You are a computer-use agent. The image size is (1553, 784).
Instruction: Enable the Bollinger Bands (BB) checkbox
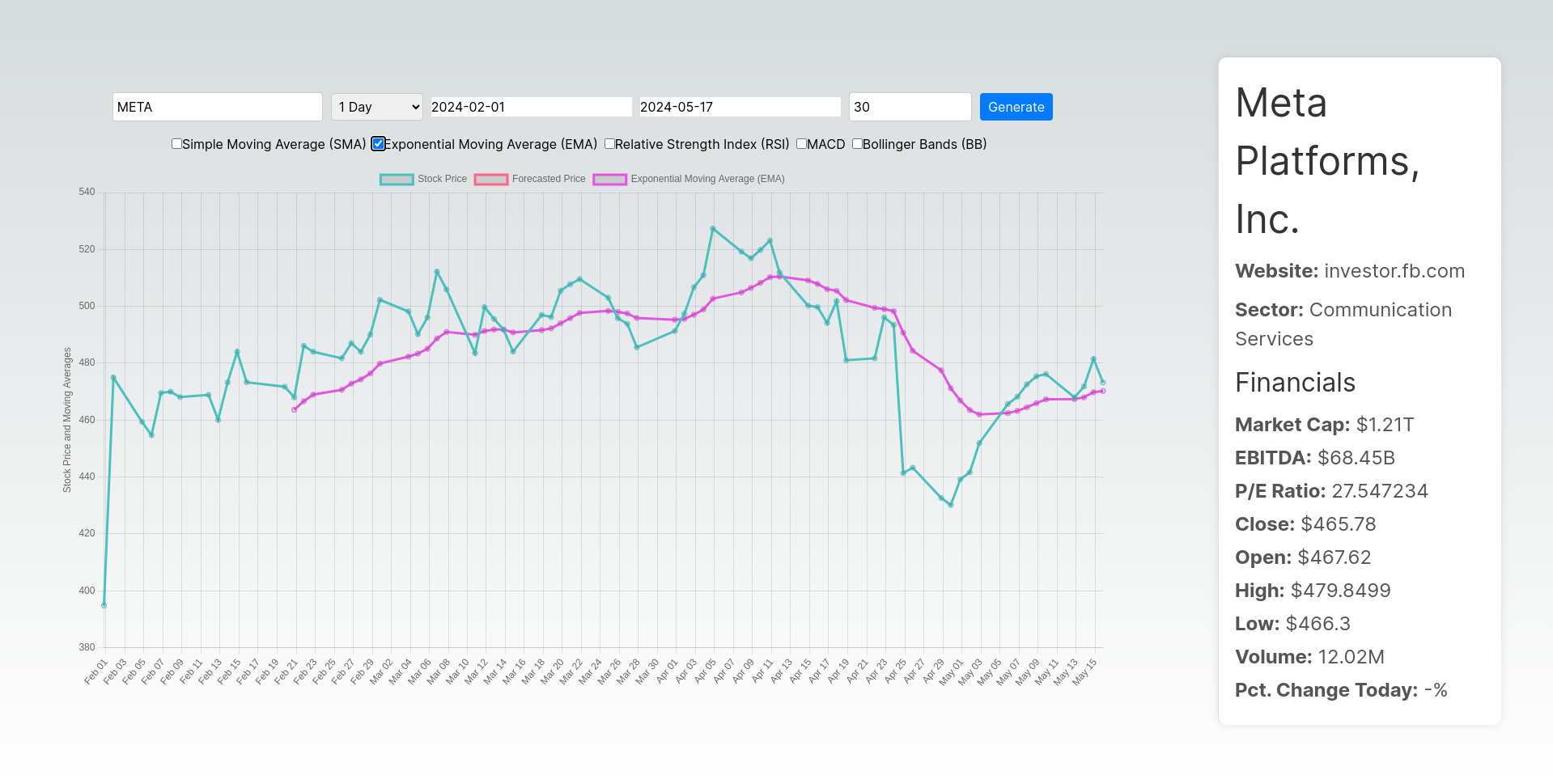857,144
